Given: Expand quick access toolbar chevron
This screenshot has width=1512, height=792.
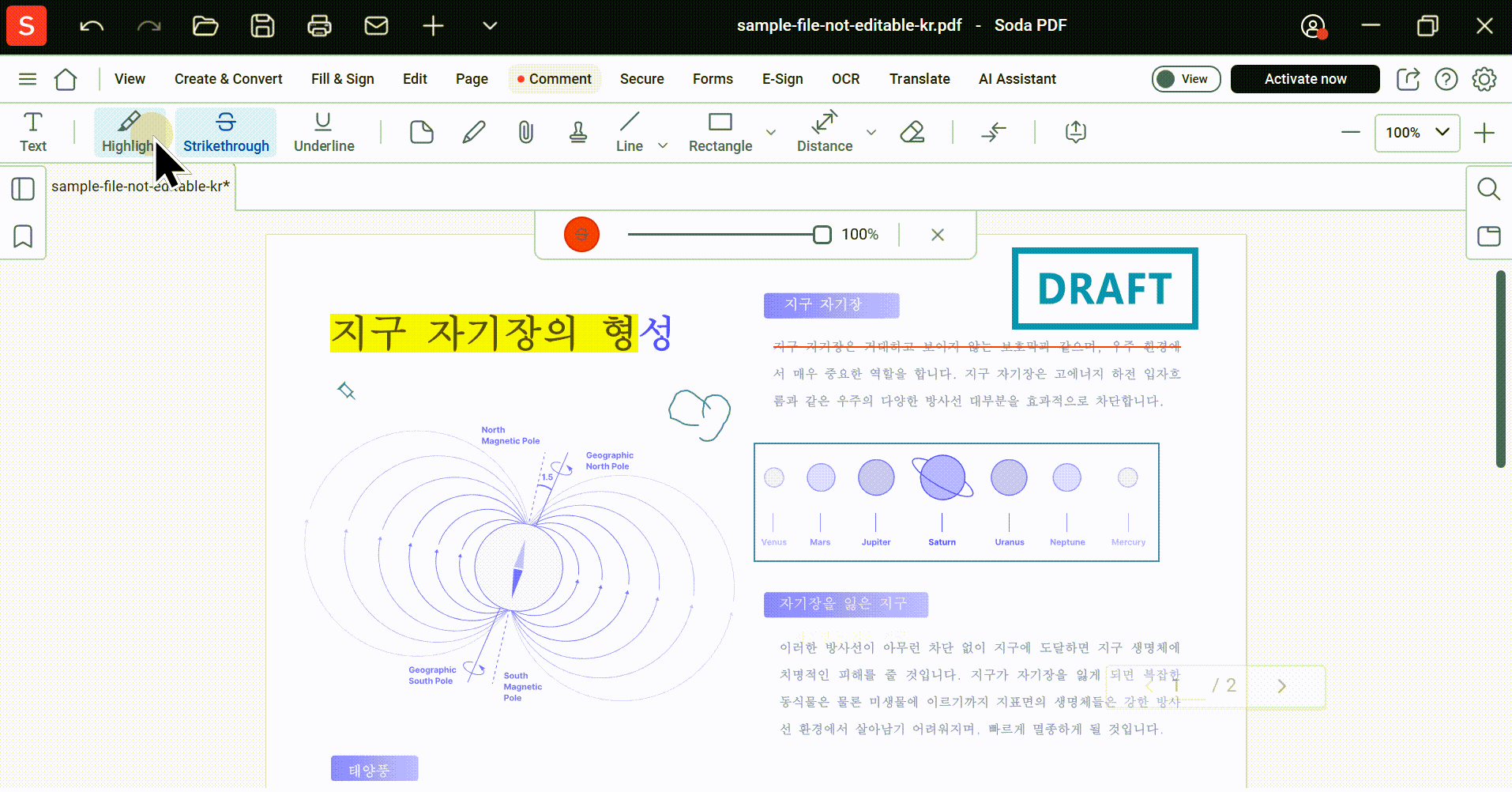Looking at the screenshot, I should tap(490, 26).
